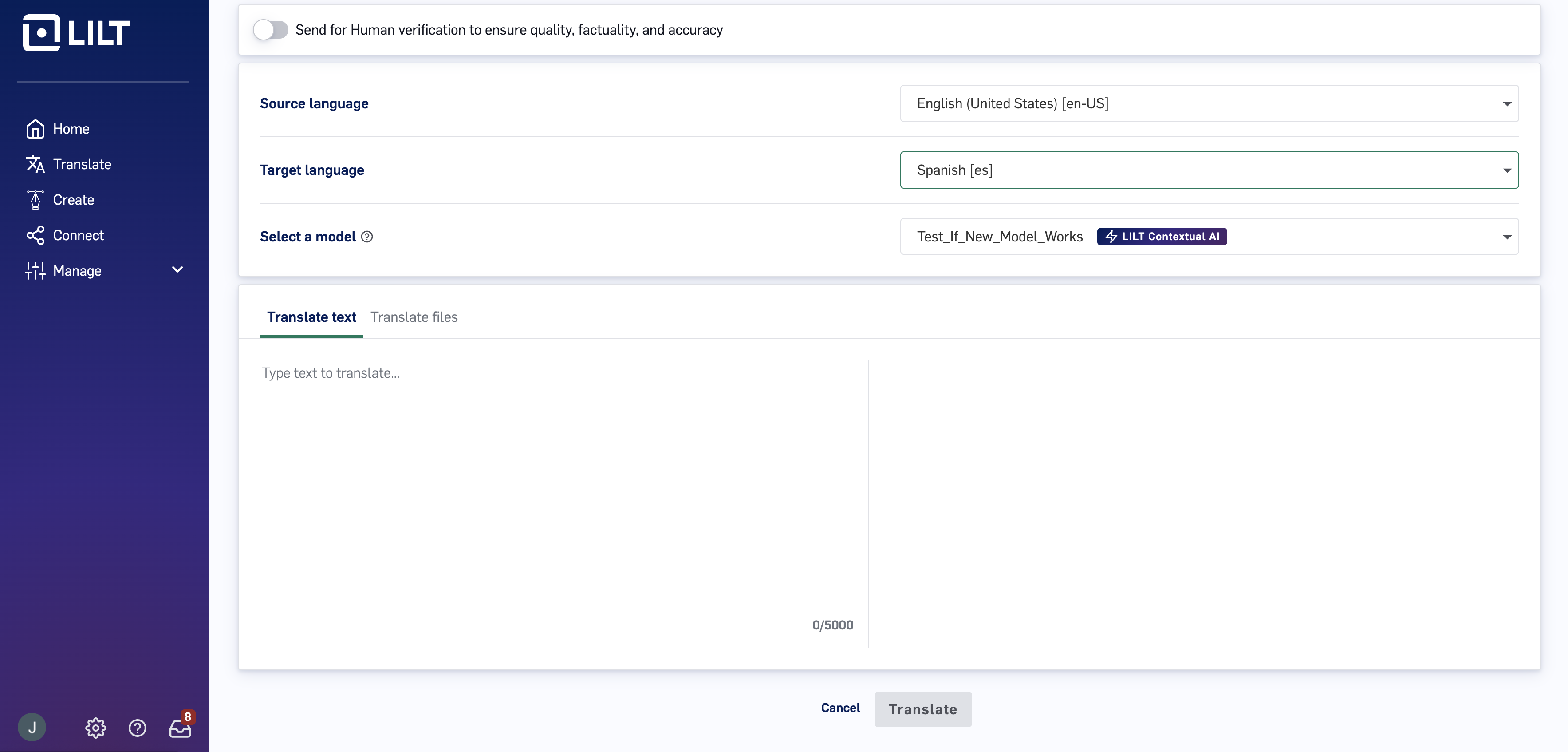
Task: Click the Translate button
Action: (x=923, y=709)
